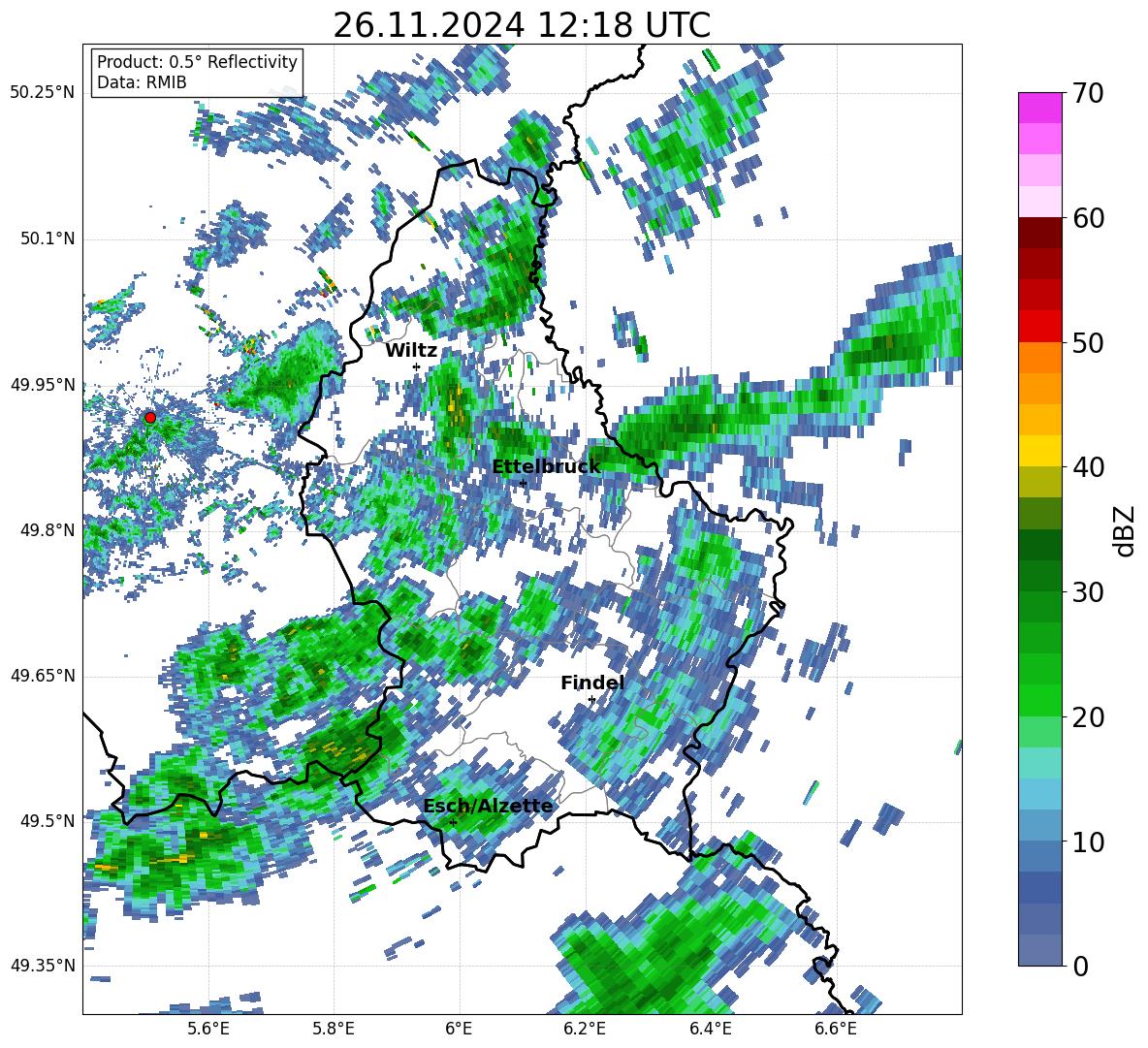Click the 30 value on the colorbar

tap(1088, 592)
